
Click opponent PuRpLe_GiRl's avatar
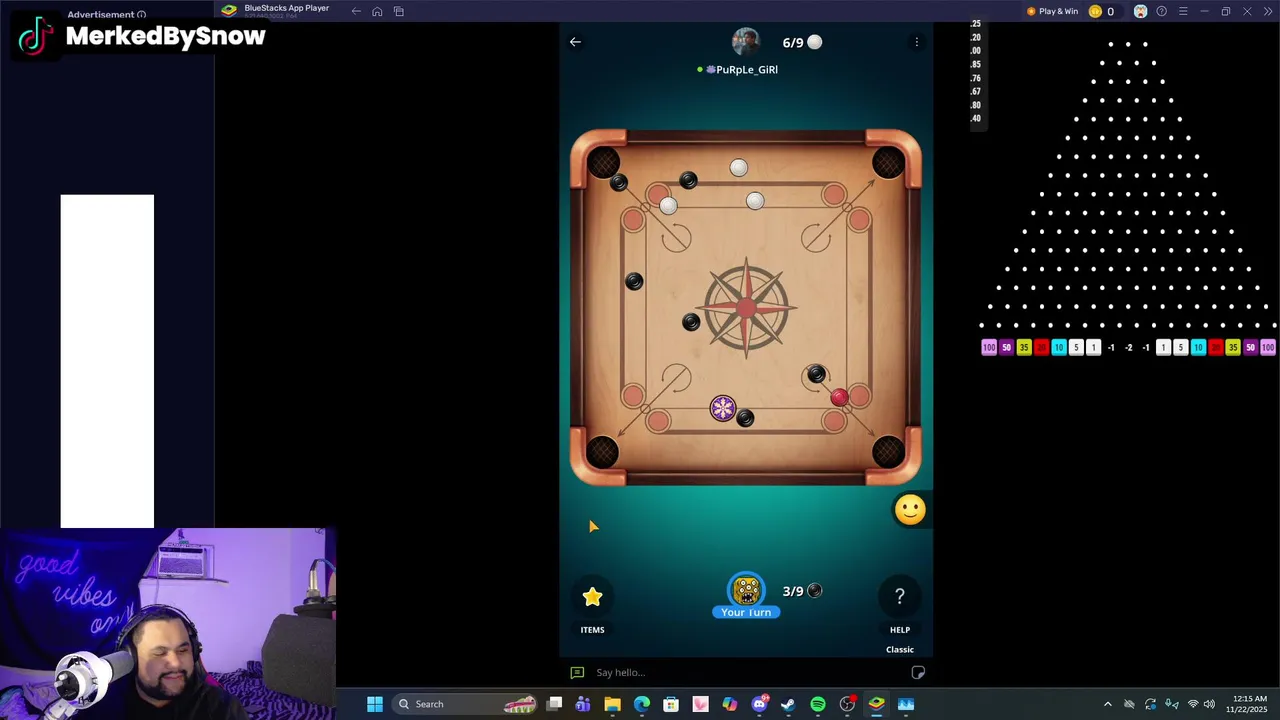[746, 42]
